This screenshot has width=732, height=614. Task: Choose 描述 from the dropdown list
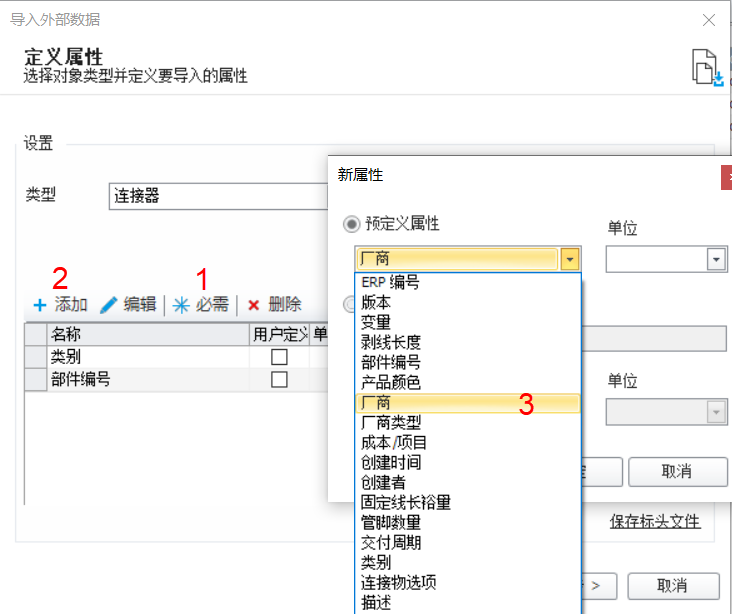tap(468, 603)
